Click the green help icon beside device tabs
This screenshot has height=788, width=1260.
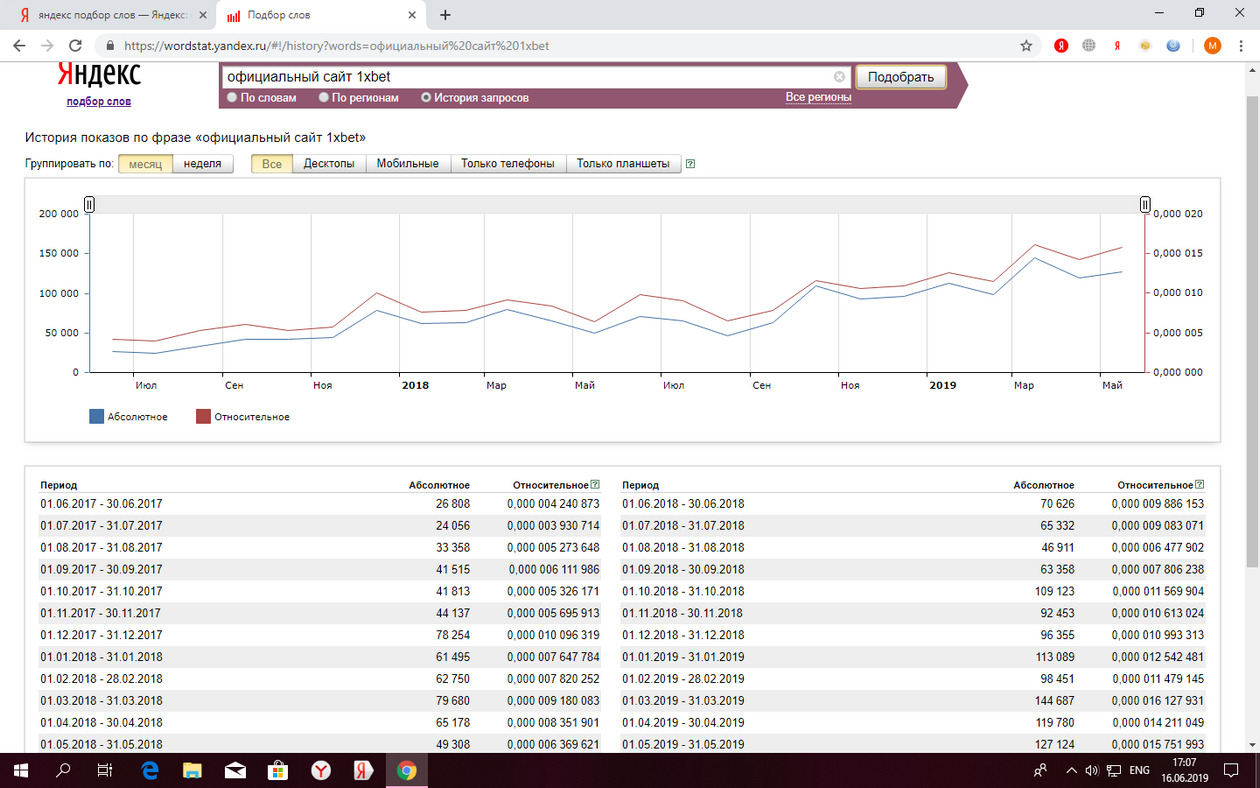[690, 164]
